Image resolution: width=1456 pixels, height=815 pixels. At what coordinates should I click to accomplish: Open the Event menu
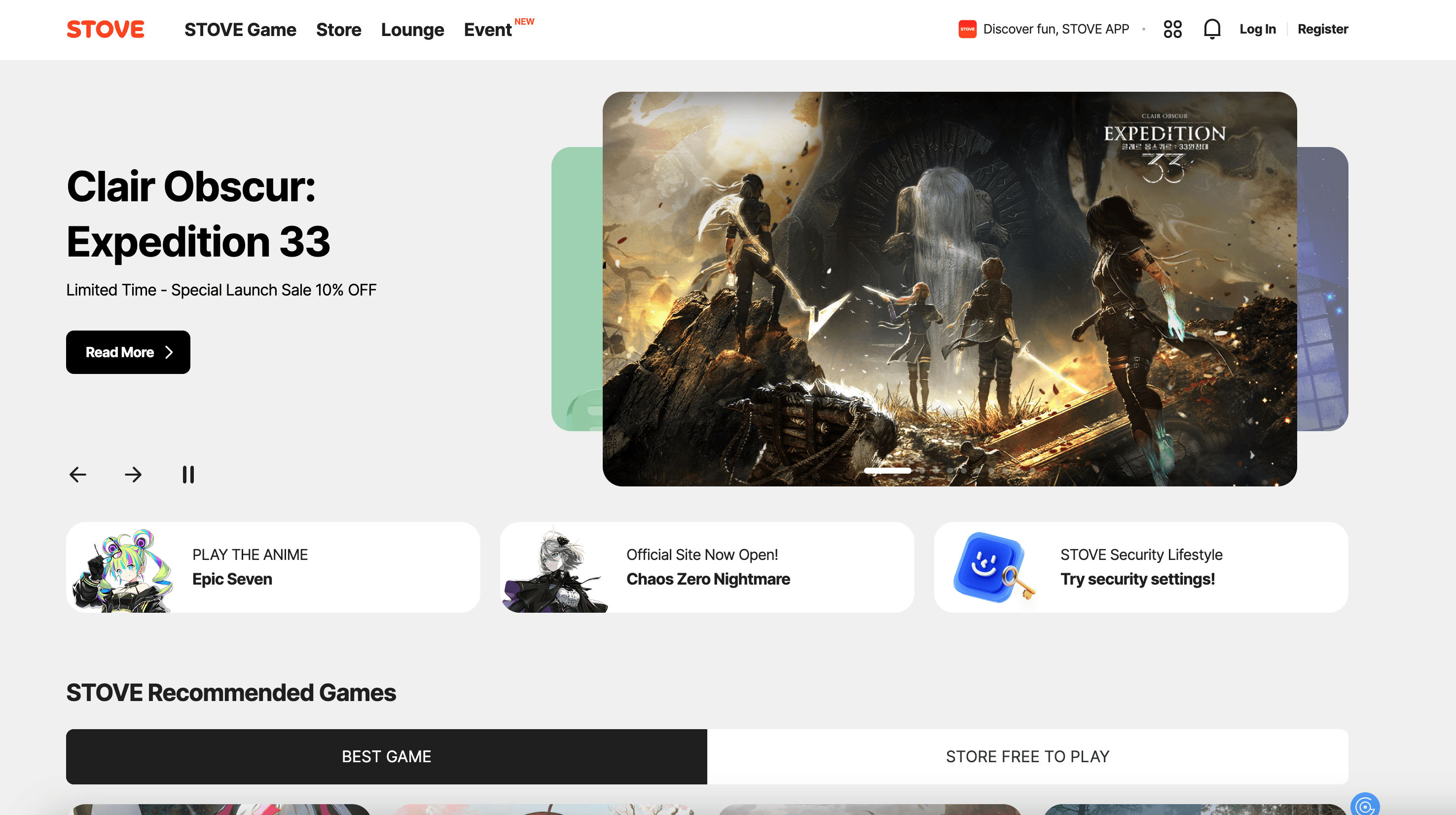click(x=488, y=30)
